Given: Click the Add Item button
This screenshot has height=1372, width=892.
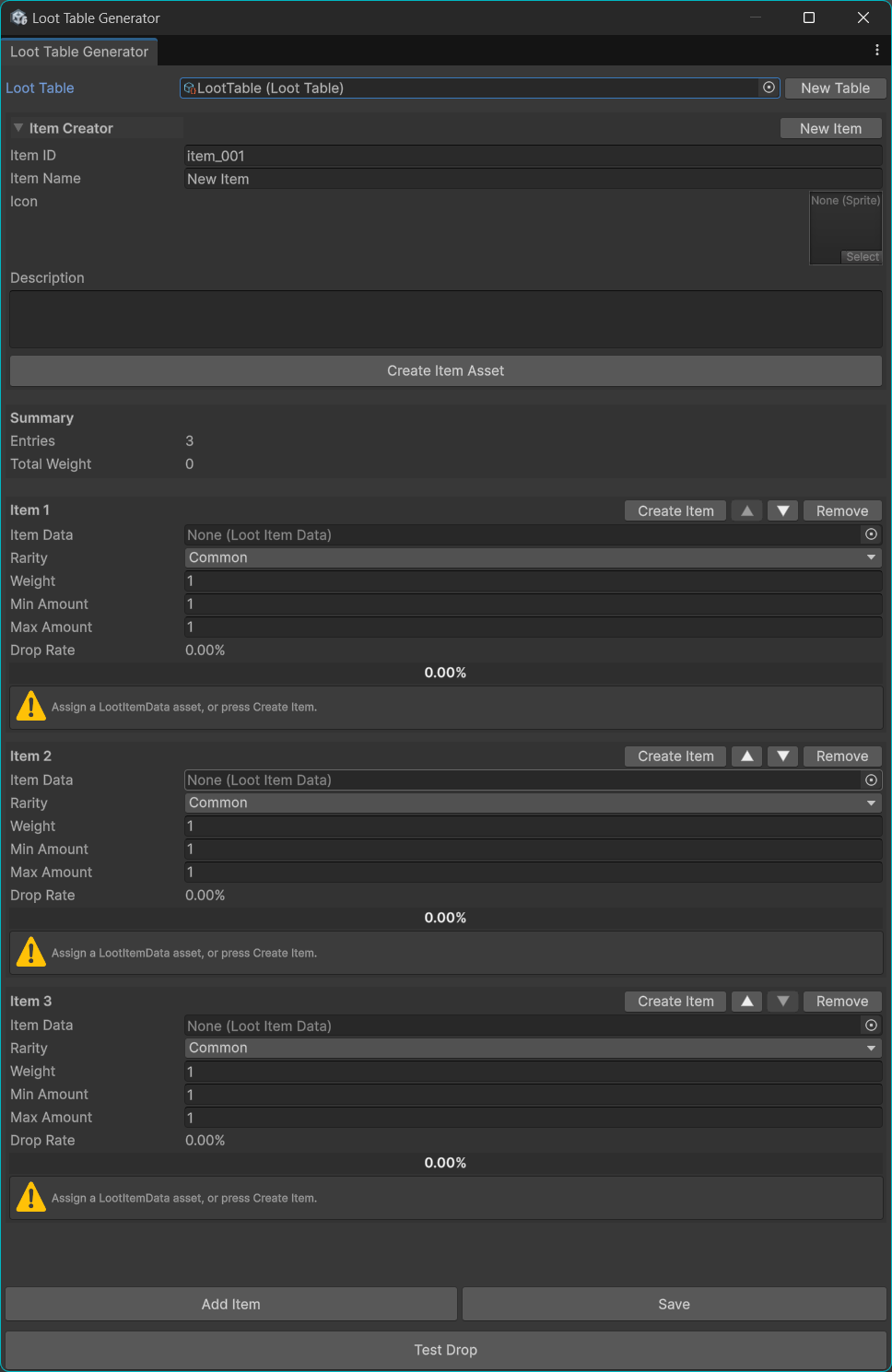Looking at the screenshot, I should point(231,1304).
